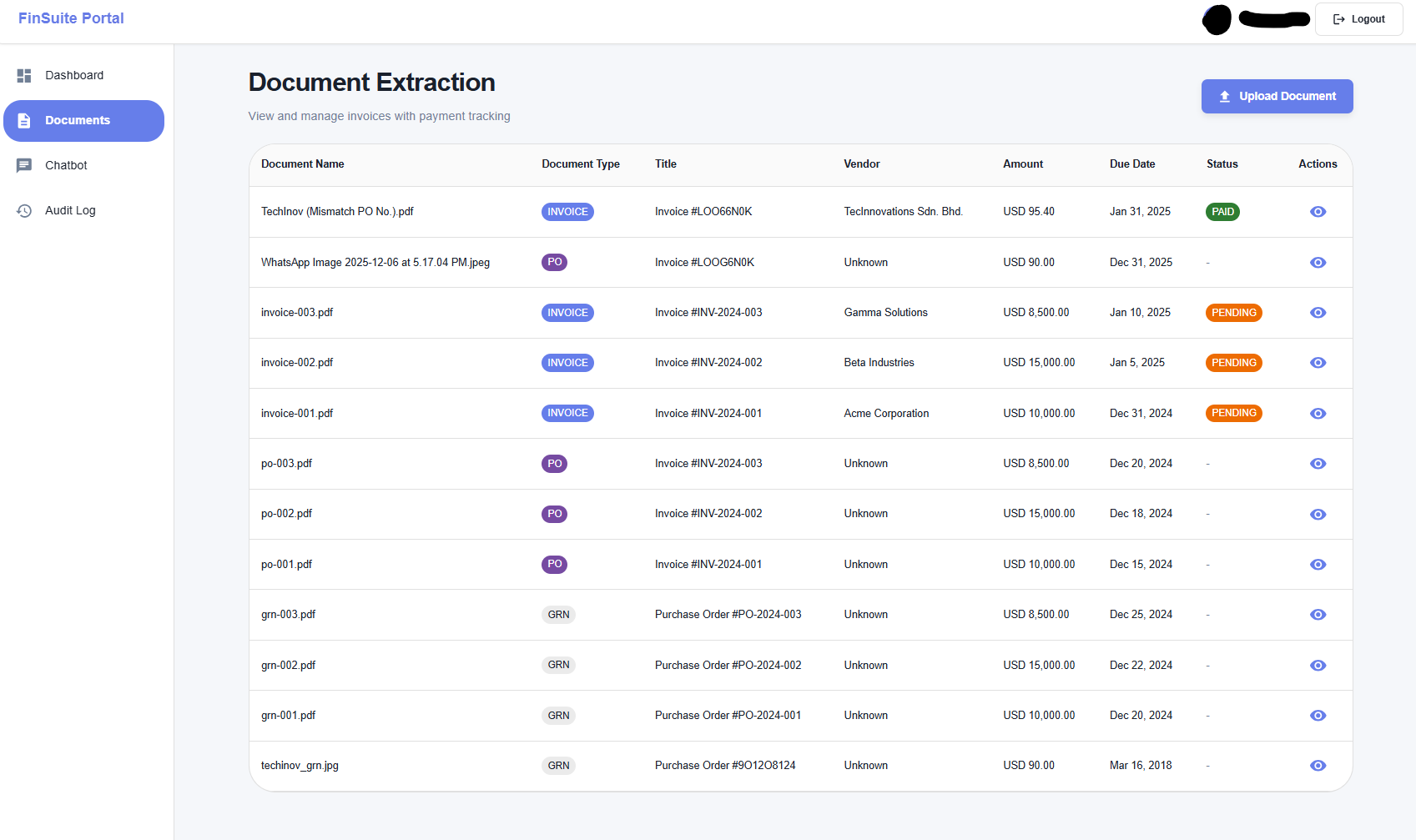The image size is (1416, 840).
Task: View the WhatsApp Image document eye icon
Action: [x=1318, y=263]
